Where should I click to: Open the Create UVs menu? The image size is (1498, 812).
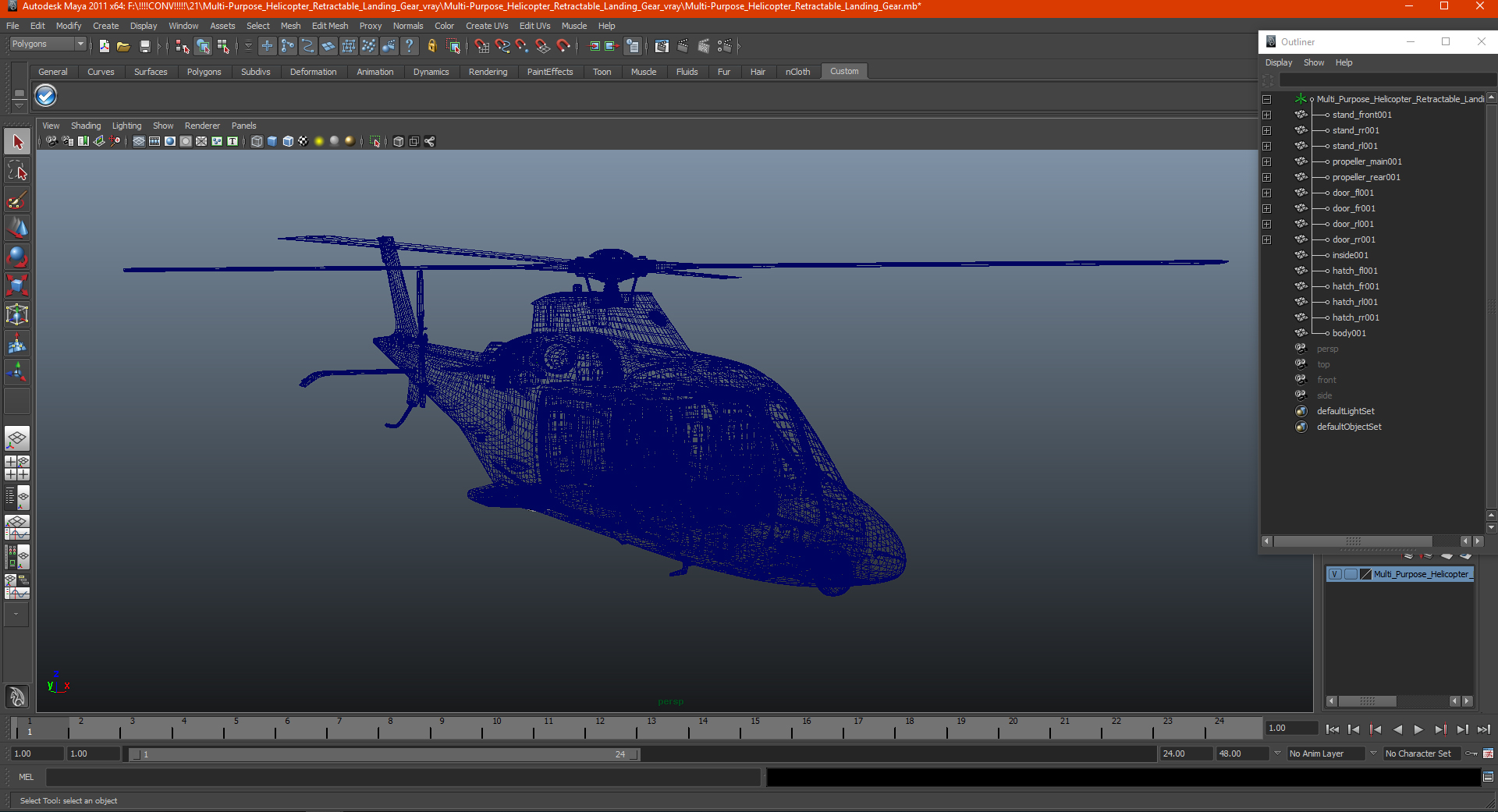tap(487, 26)
